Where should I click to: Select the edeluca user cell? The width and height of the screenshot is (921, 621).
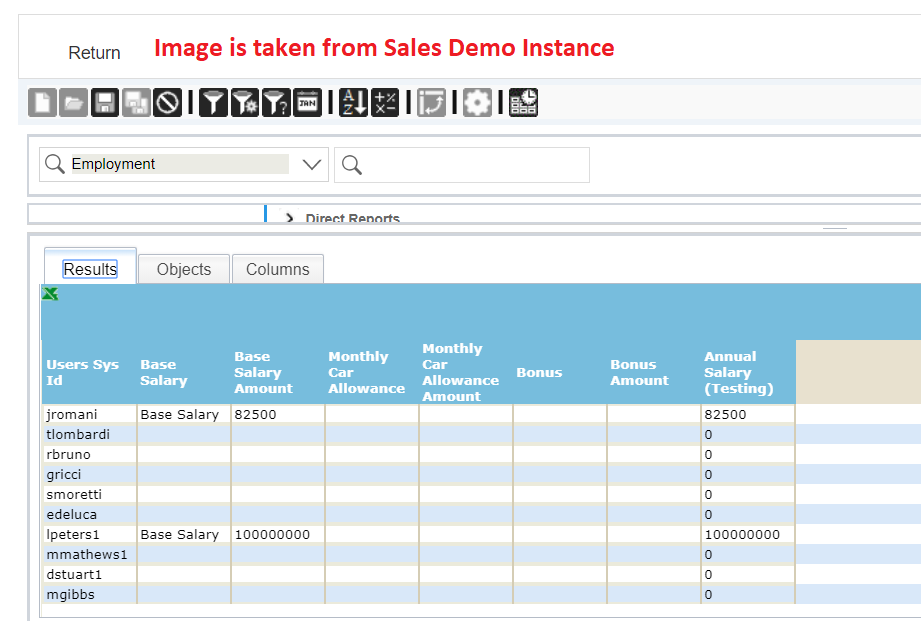click(89, 514)
